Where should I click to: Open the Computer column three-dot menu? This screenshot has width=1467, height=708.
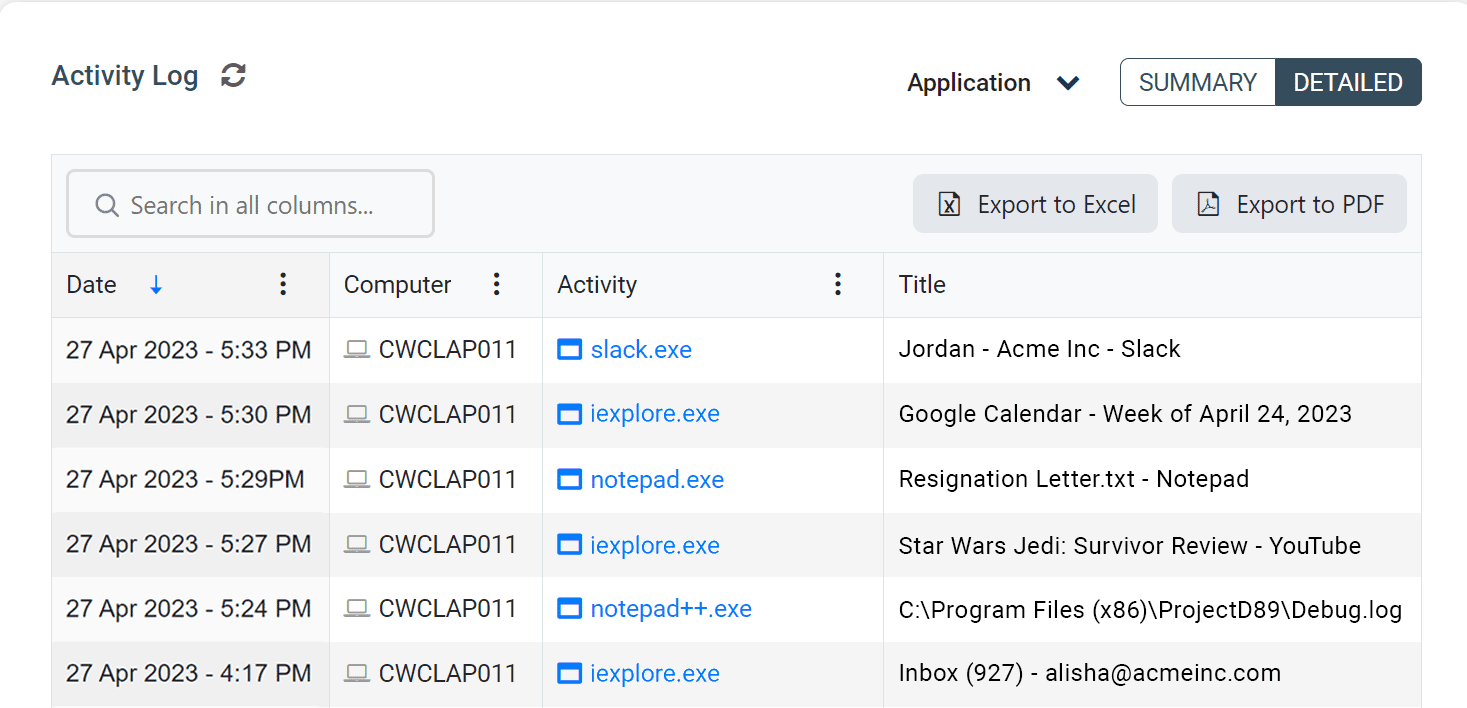tap(496, 285)
